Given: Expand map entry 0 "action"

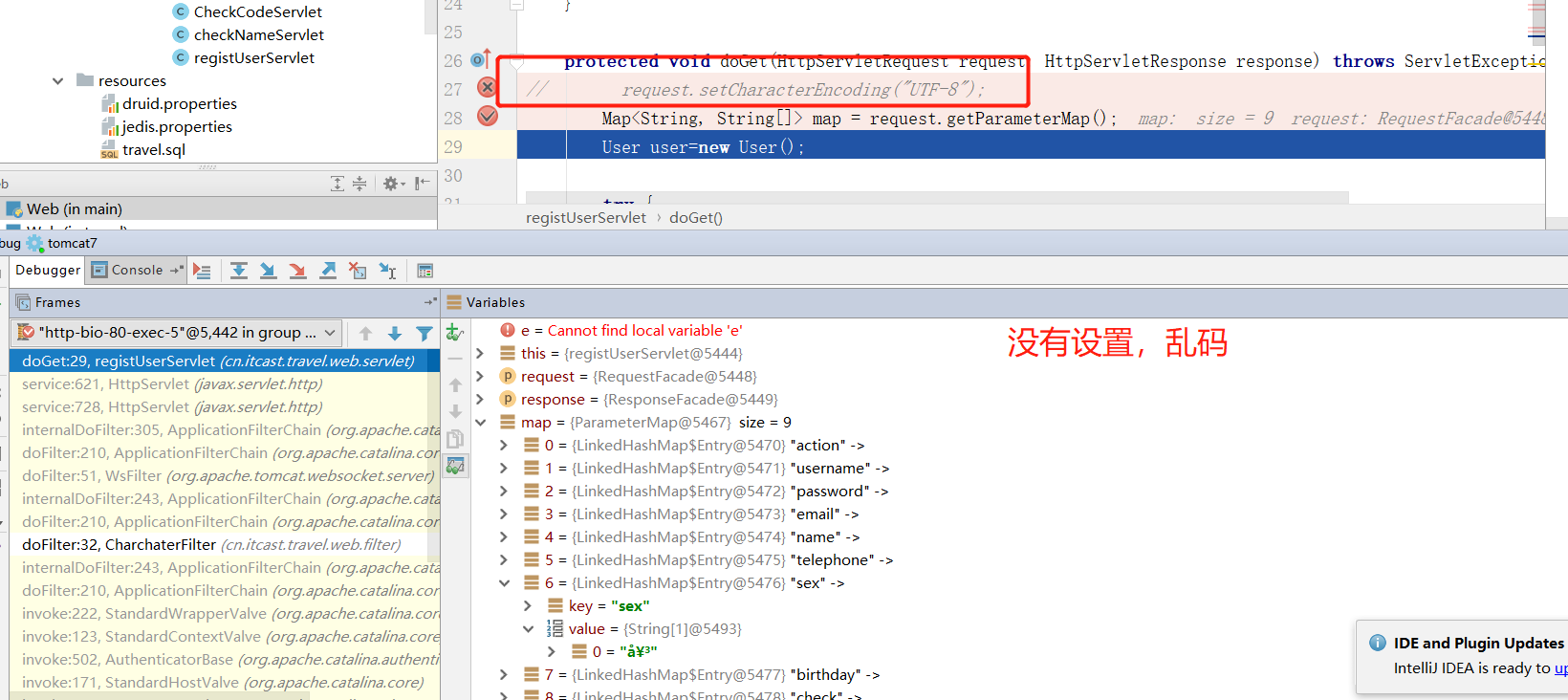Looking at the screenshot, I should point(504,445).
